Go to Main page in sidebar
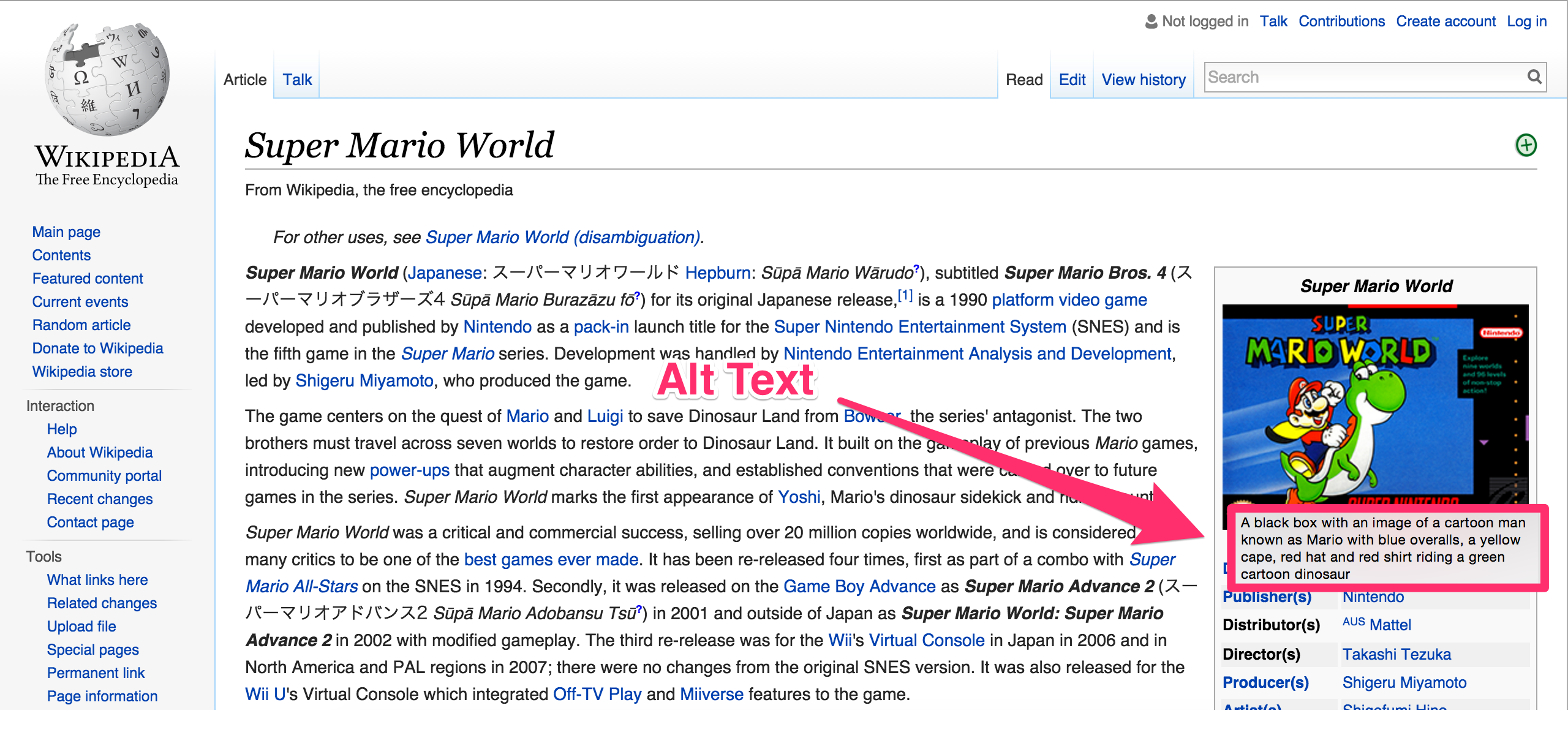 point(66,232)
